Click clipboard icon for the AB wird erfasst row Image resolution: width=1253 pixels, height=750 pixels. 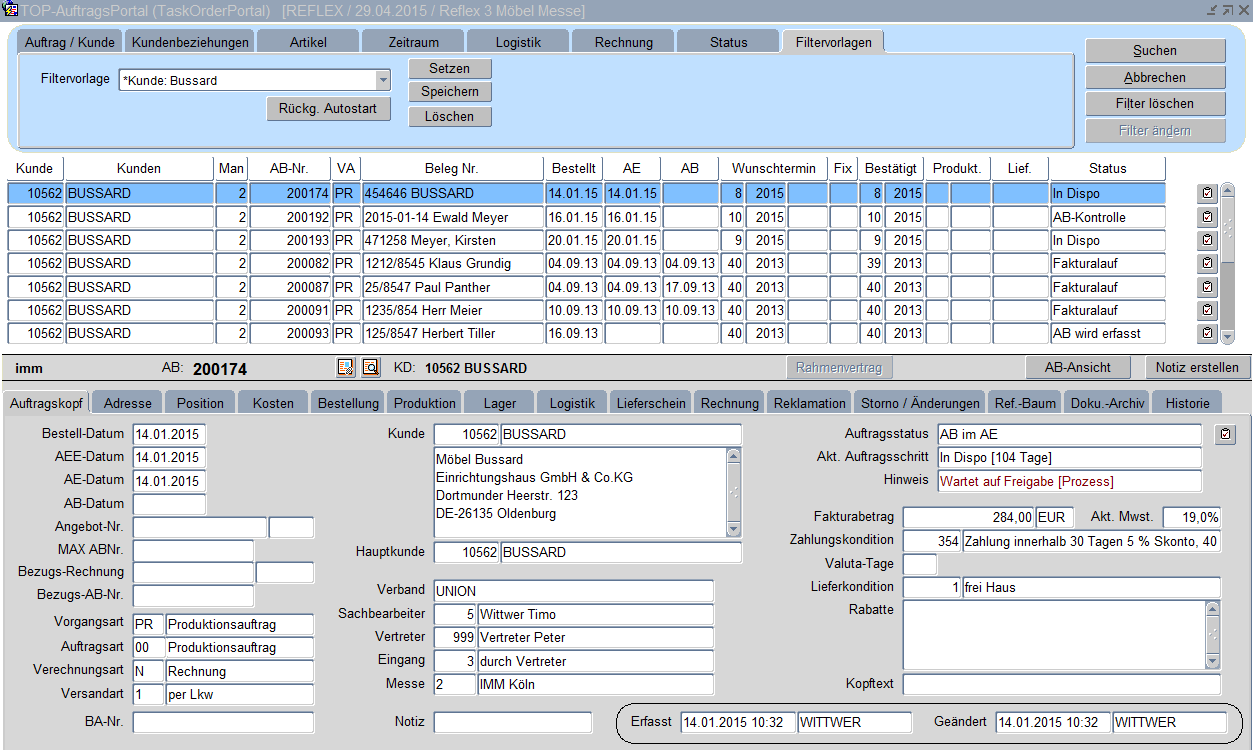1207,333
